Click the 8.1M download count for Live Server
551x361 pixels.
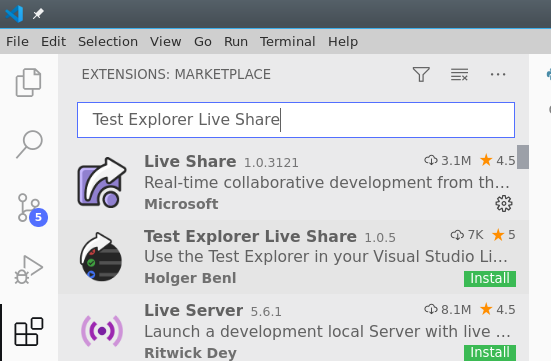tap(447, 310)
